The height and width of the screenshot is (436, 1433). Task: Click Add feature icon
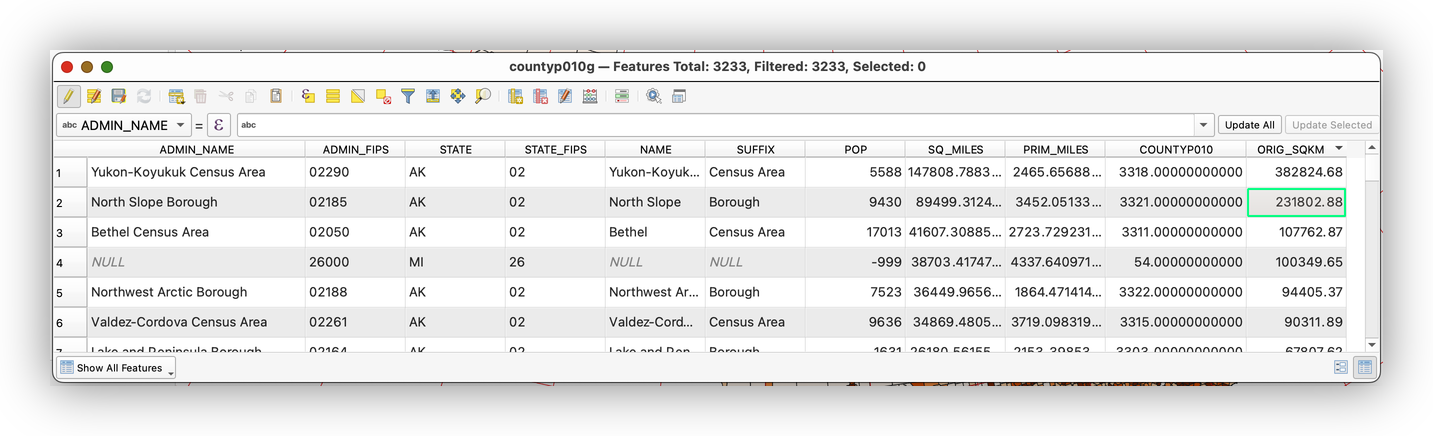tap(176, 96)
